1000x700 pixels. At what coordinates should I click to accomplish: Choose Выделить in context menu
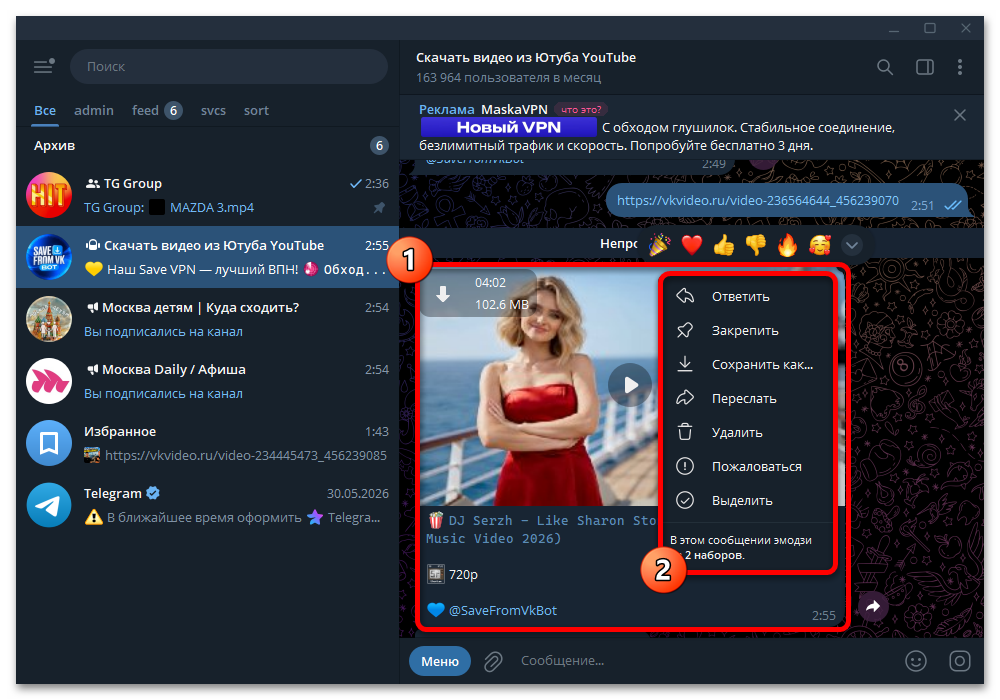[x=748, y=500]
